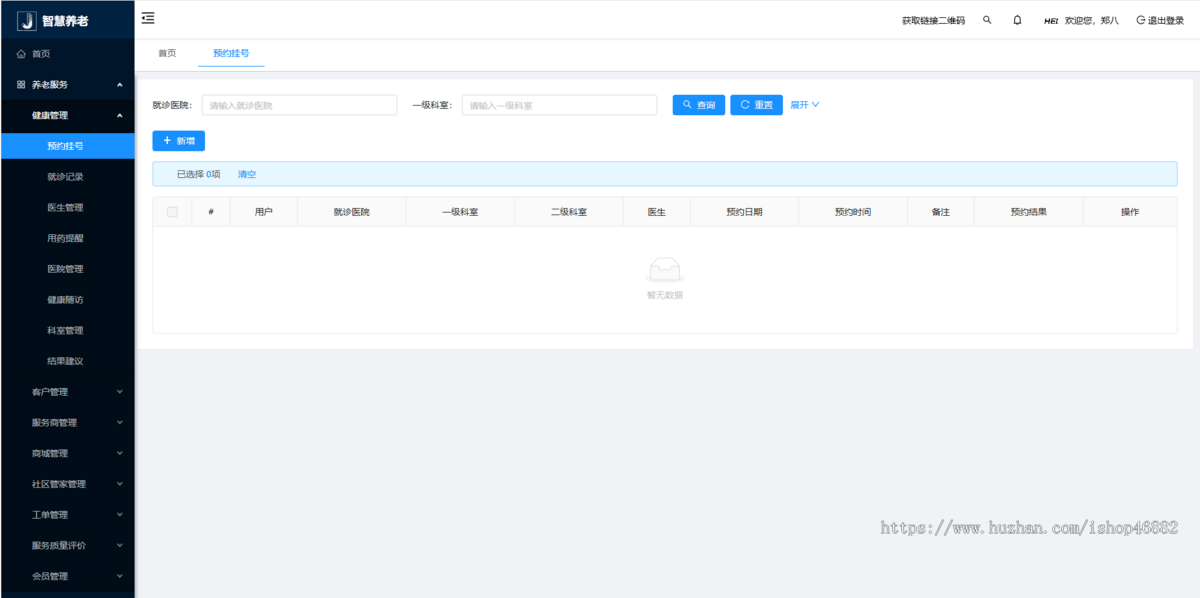Click the 操作 column header

point(1130,212)
